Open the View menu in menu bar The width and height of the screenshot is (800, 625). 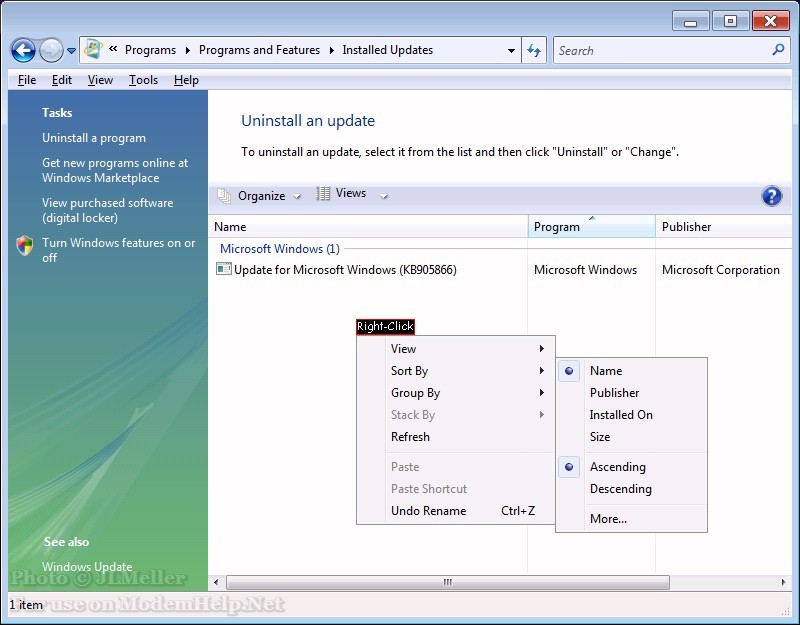coord(100,80)
